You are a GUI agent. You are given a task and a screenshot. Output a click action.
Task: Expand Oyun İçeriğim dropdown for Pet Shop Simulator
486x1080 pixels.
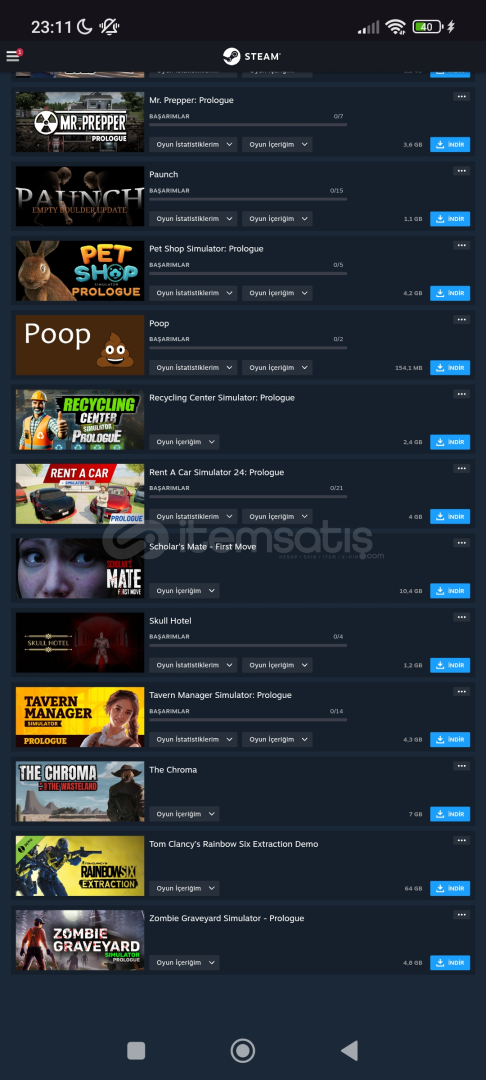[277, 293]
